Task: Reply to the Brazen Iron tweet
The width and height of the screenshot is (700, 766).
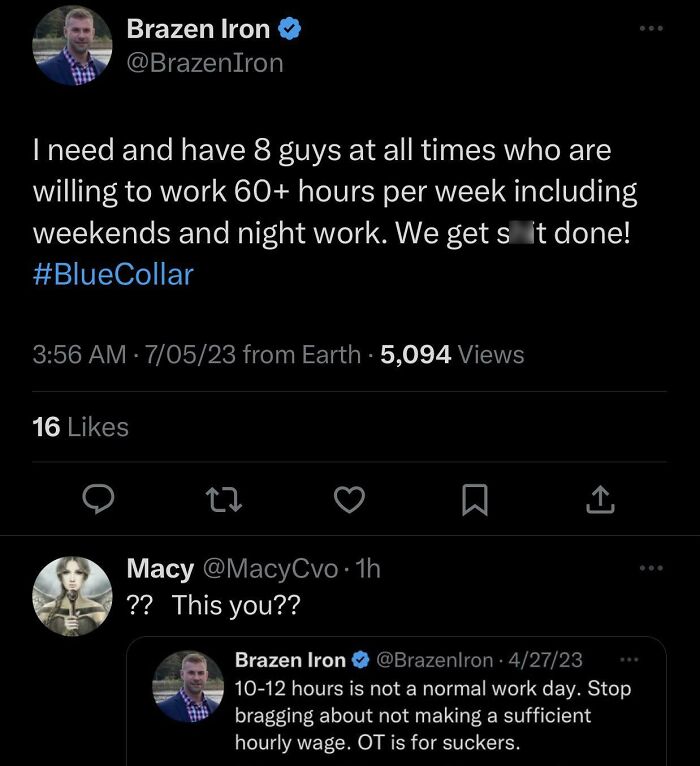Action: (97, 498)
